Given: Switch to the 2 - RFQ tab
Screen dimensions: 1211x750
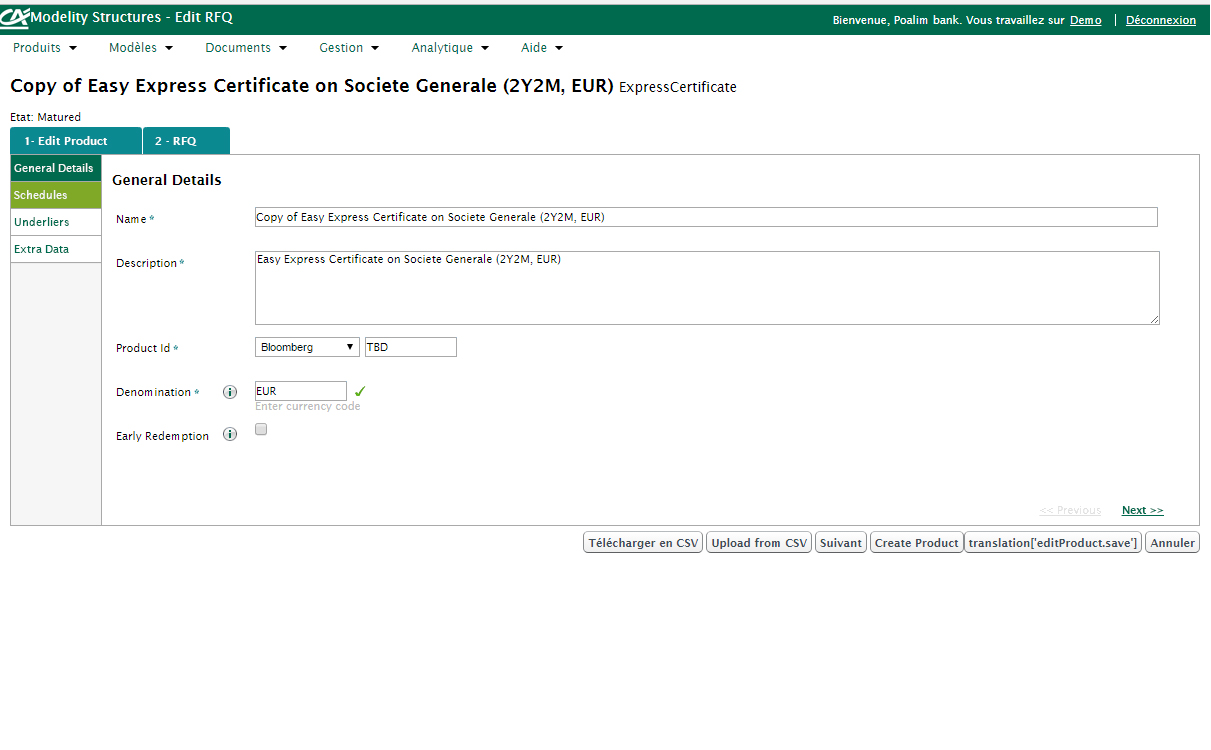Looking at the screenshot, I should click(186, 141).
